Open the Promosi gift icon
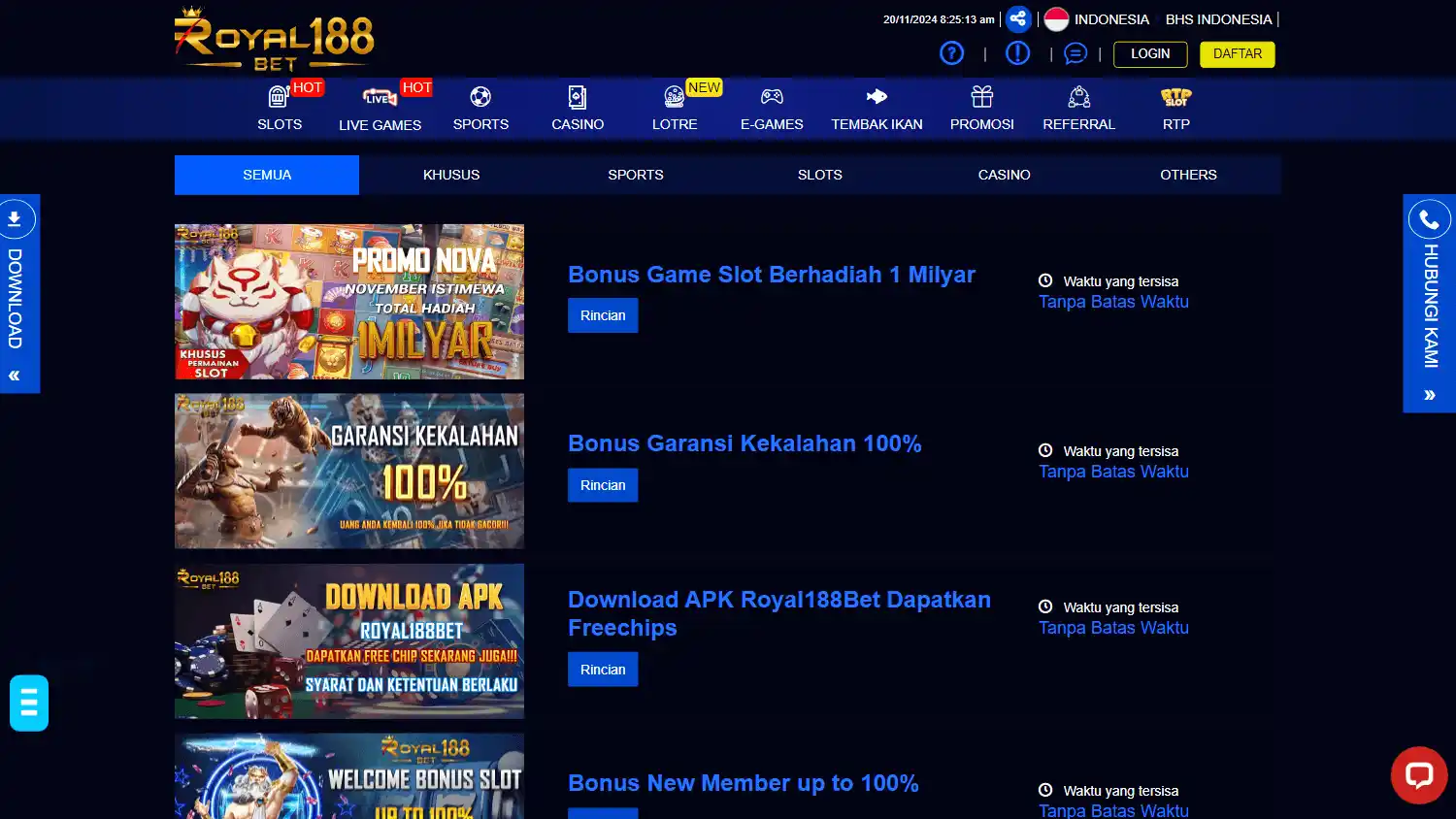The width and height of the screenshot is (1456, 819). pyautogui.click(x=982, y=97)
